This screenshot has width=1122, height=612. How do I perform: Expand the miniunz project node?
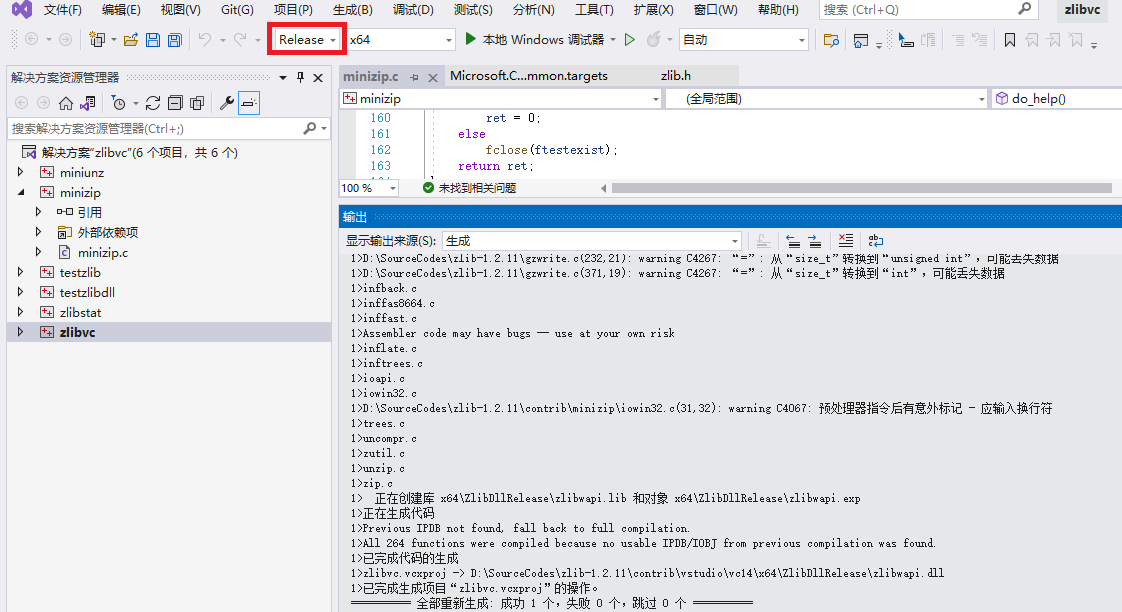pyautogui.click(x=18, y=172)
